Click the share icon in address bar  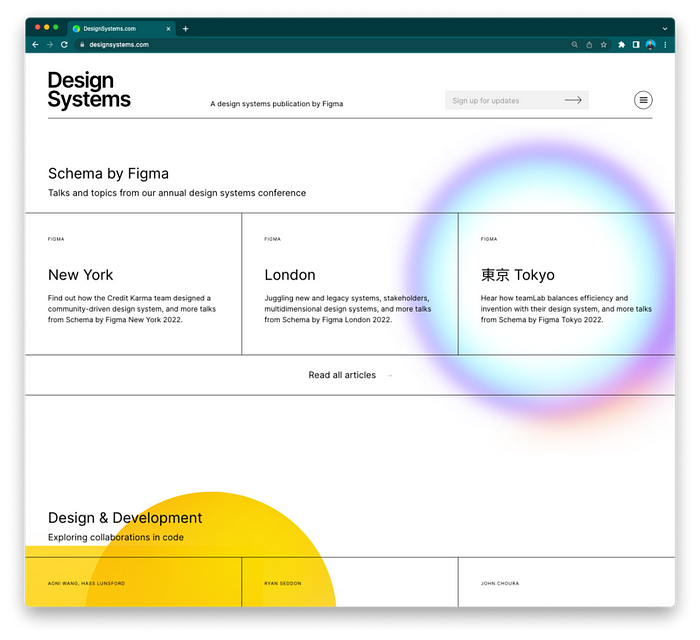(x=589, y=45)
